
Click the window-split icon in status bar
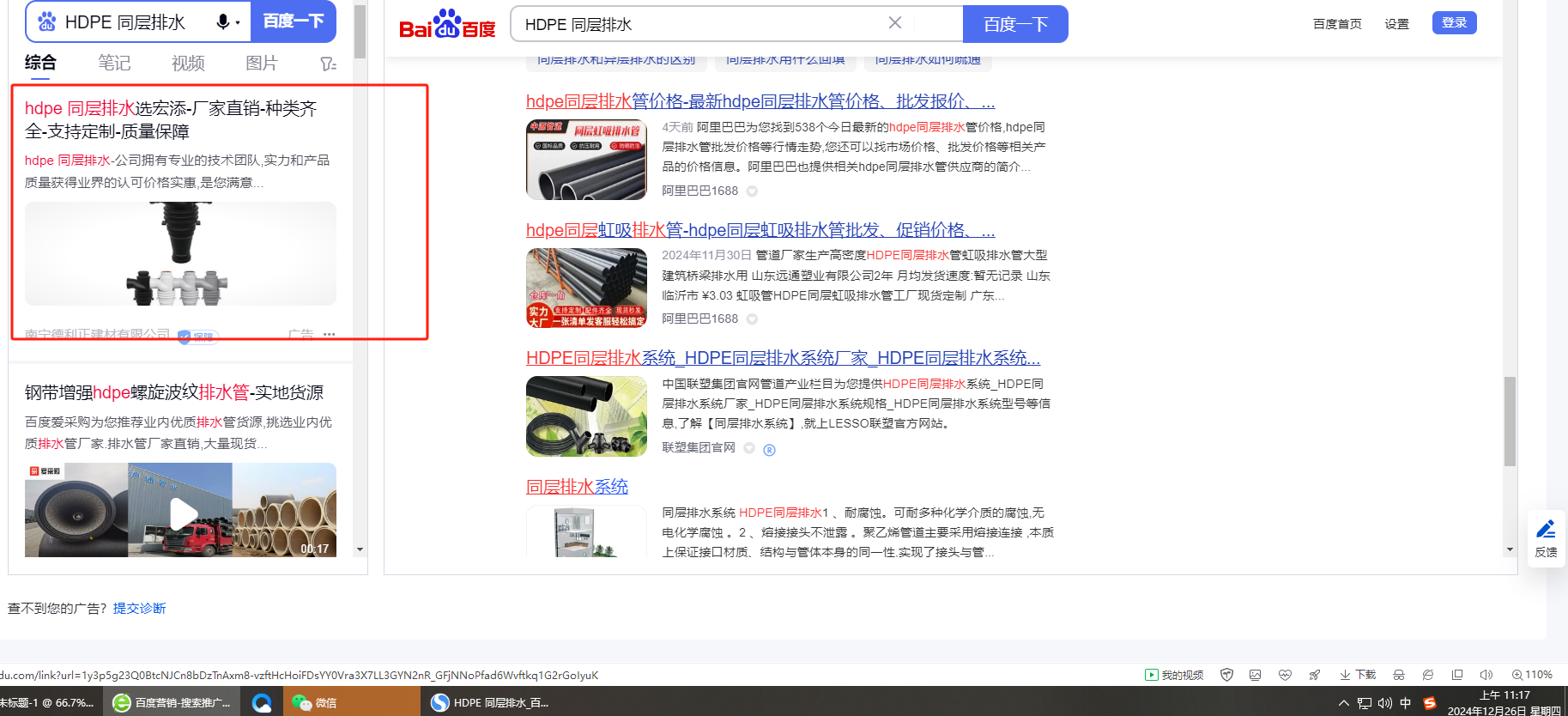pyautogui.click(x=1457, y=675)
